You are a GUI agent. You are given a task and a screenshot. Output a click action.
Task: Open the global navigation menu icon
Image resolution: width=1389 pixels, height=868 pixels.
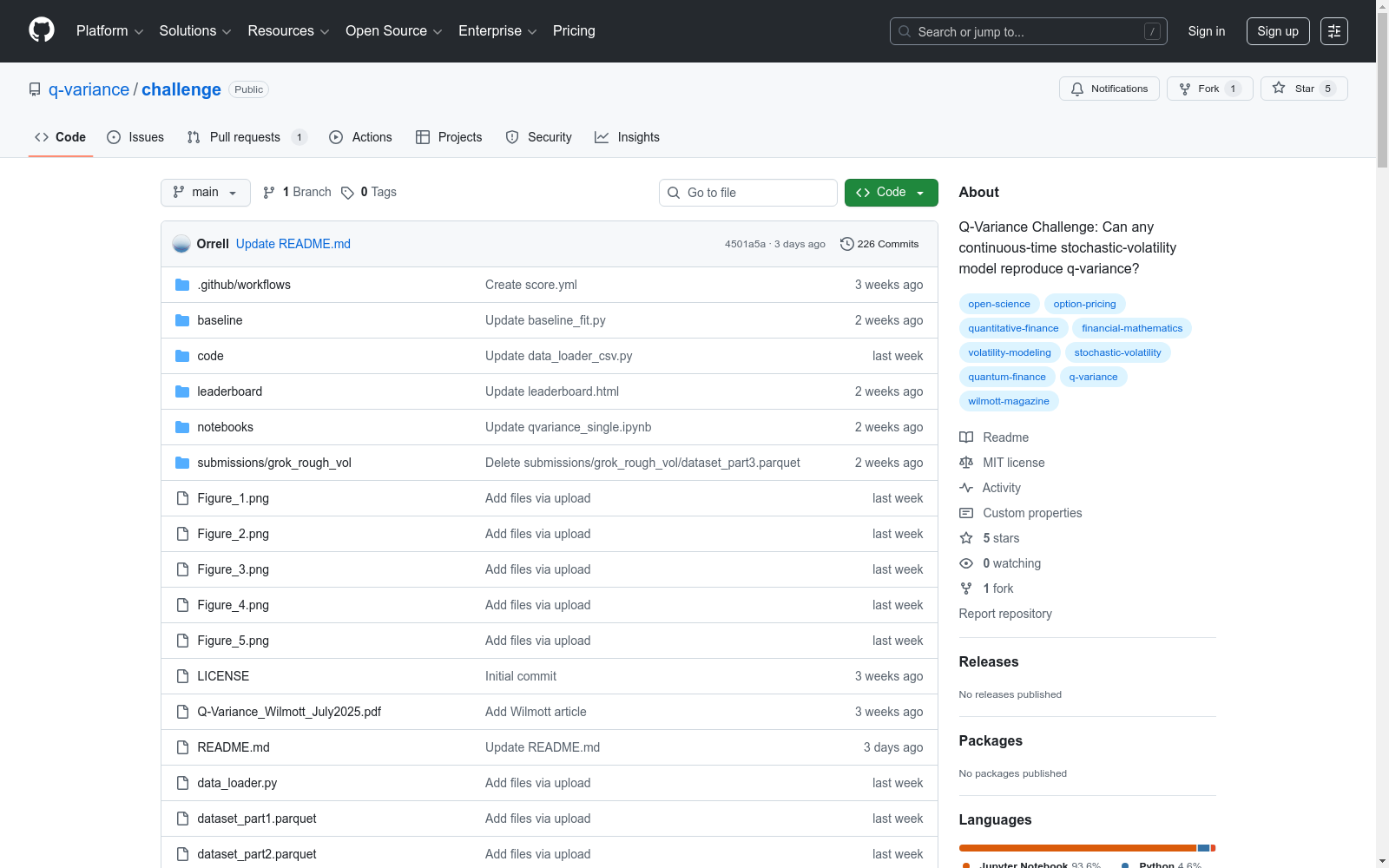1334,31
